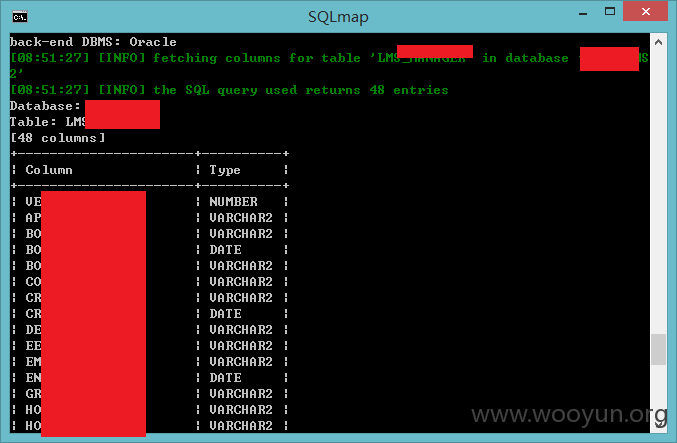Click the SQLmap title text
This screenshot has width=677, height=443.
[x=338, y=17]
